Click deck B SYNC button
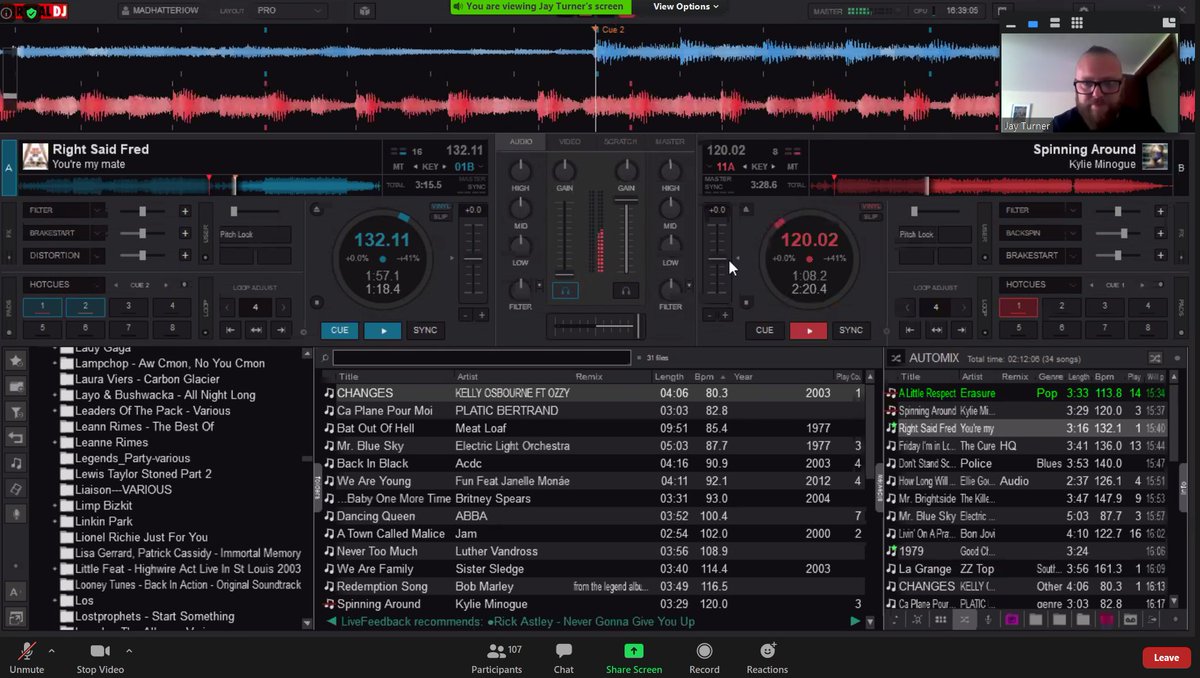This screenshot has width=1200, height=678. click(851, 330)
